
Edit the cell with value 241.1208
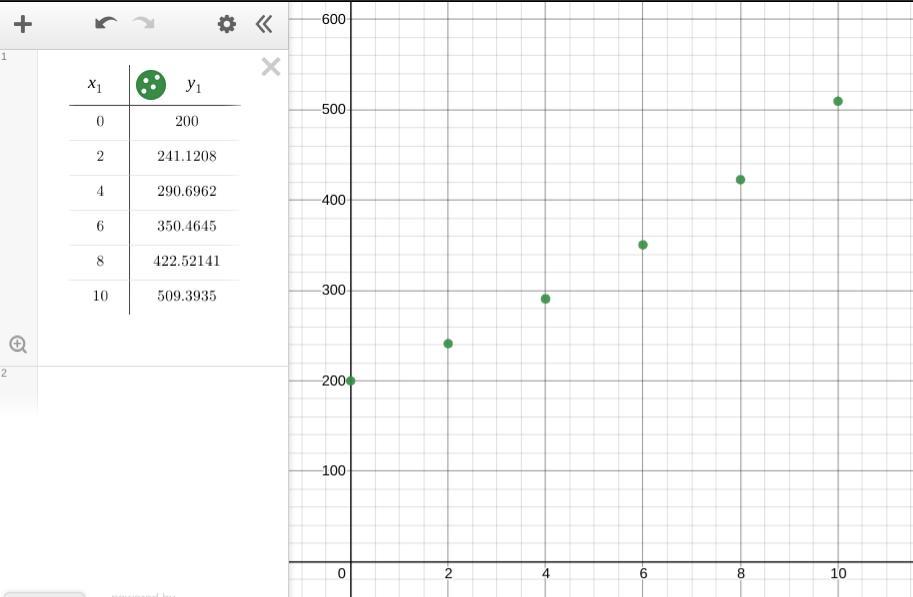pos(186,156)
